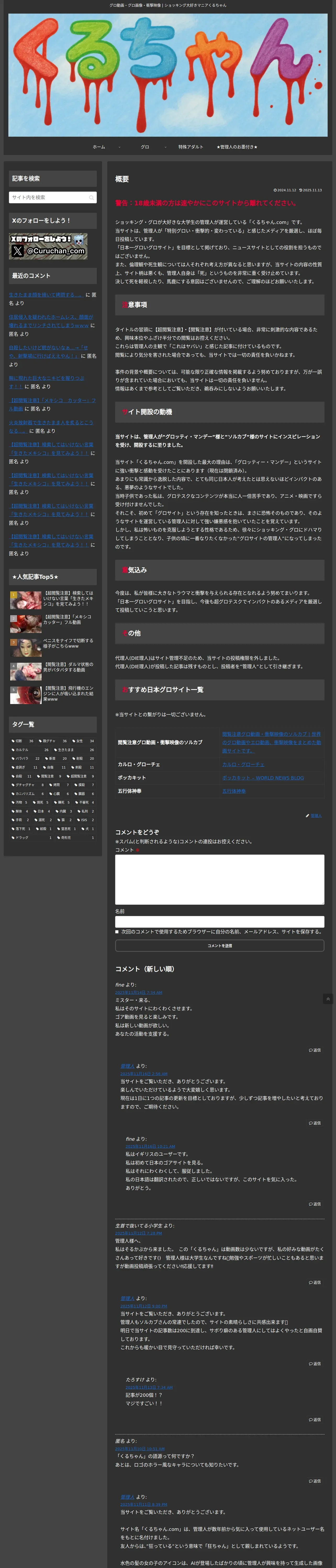Open the ソルカブ site link in table
Screen dimensions: 336x1568
[271, 743]
